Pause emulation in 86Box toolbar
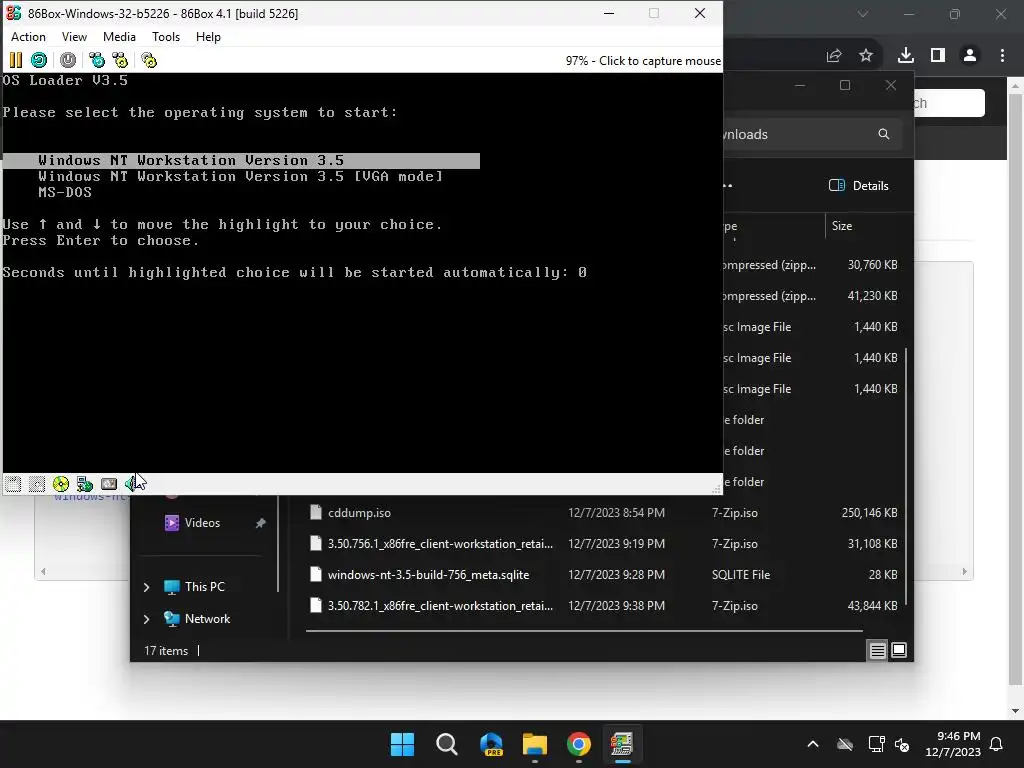1024x768 pixels. [16, 60]
